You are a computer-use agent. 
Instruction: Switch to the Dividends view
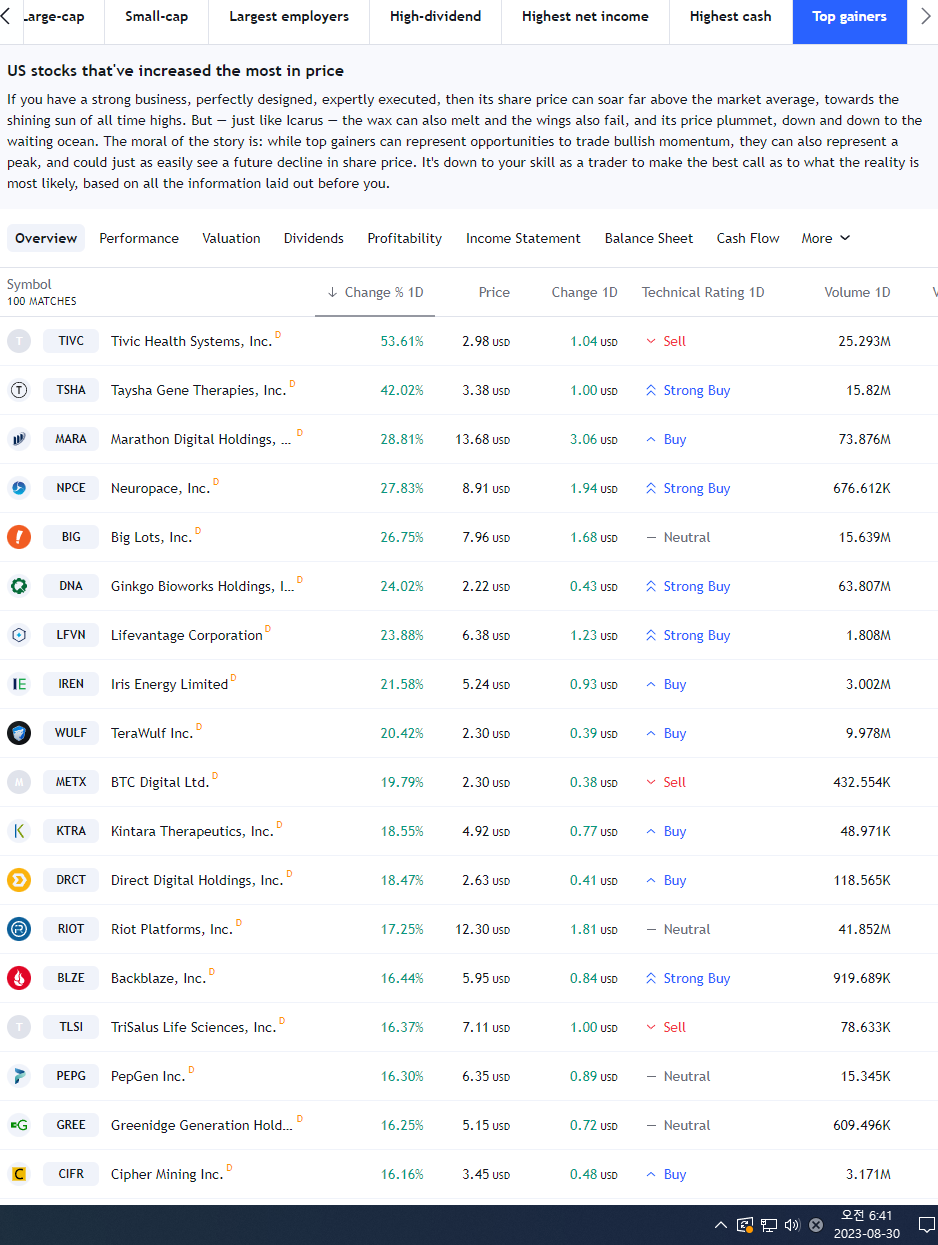314,238
